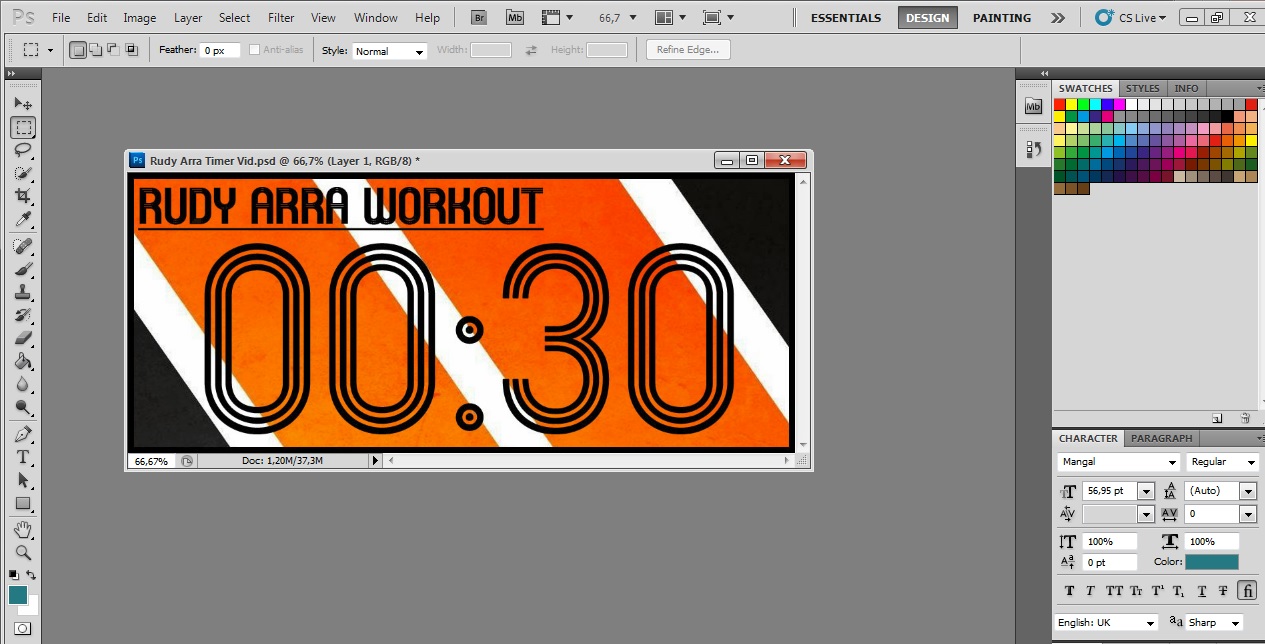Image resolution: width=1265 pixels, height=644 pixels.
Task: Select the Zoom tool
Action: 23,551
